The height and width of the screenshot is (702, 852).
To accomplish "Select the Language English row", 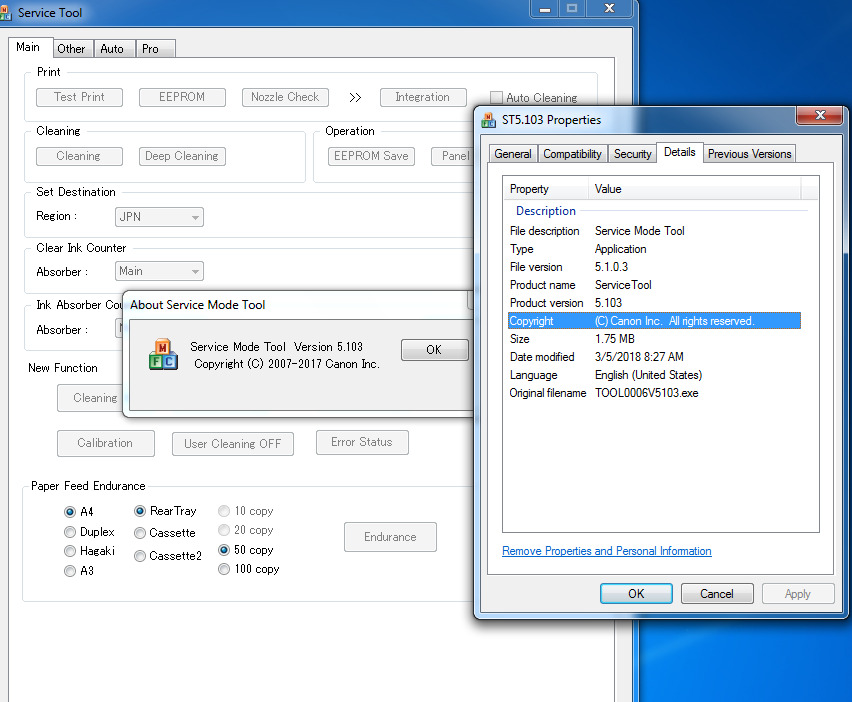I will coord(654,375).
